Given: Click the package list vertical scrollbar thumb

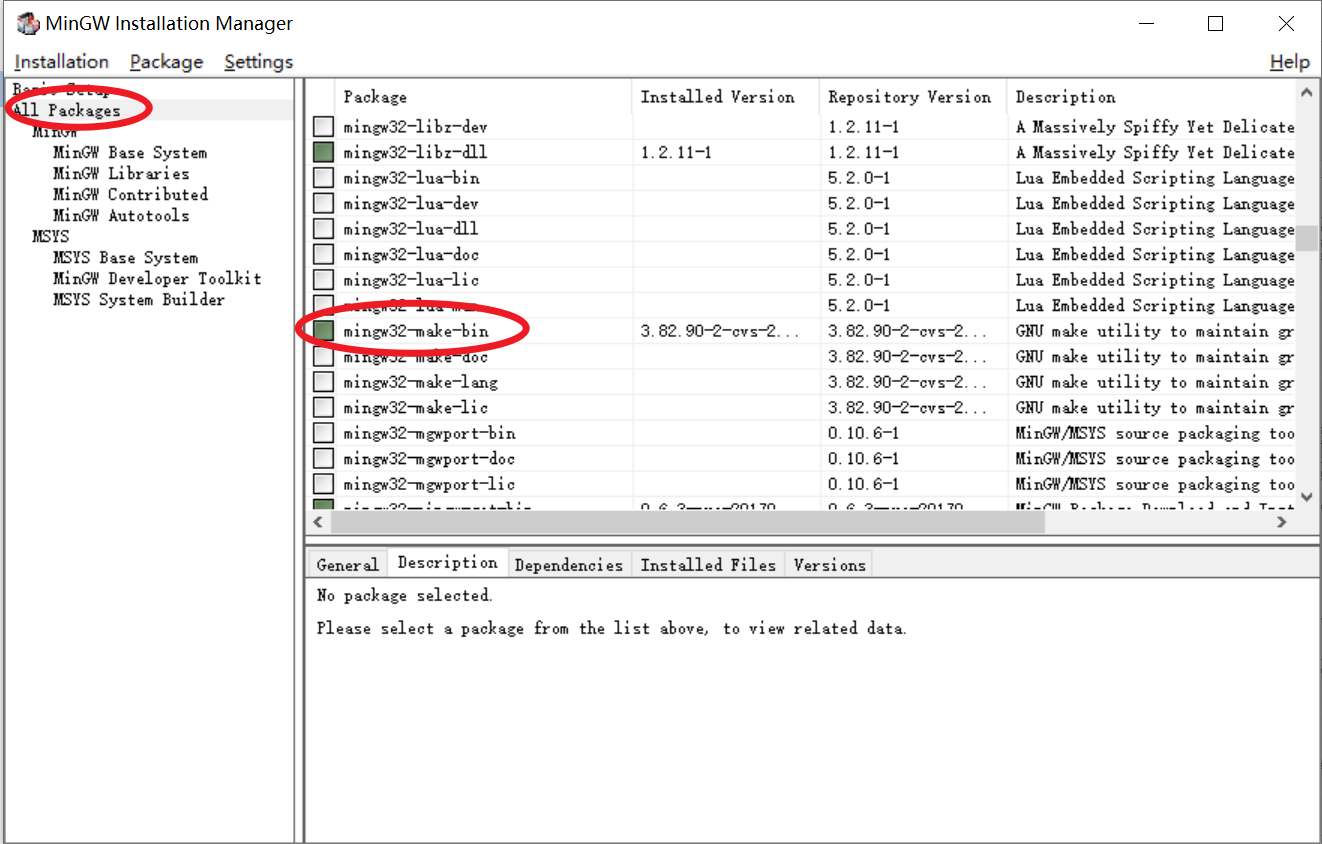Looking at the screenshot, I should (1307, 238).
